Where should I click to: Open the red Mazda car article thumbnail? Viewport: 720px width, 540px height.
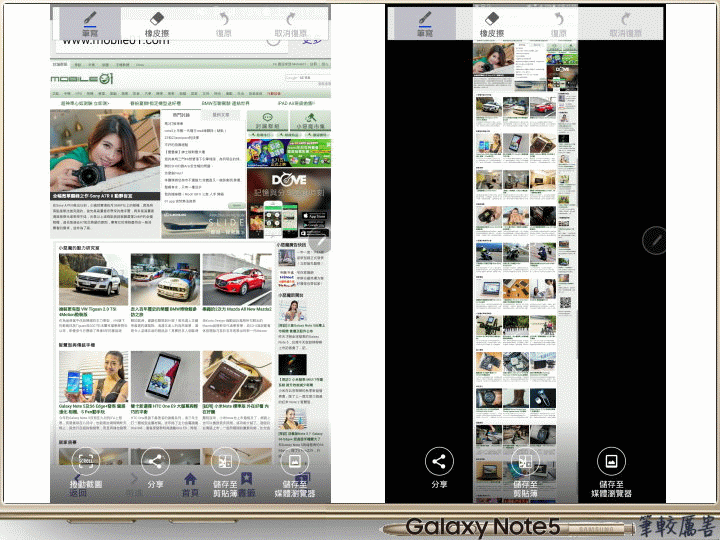(237, 279)
